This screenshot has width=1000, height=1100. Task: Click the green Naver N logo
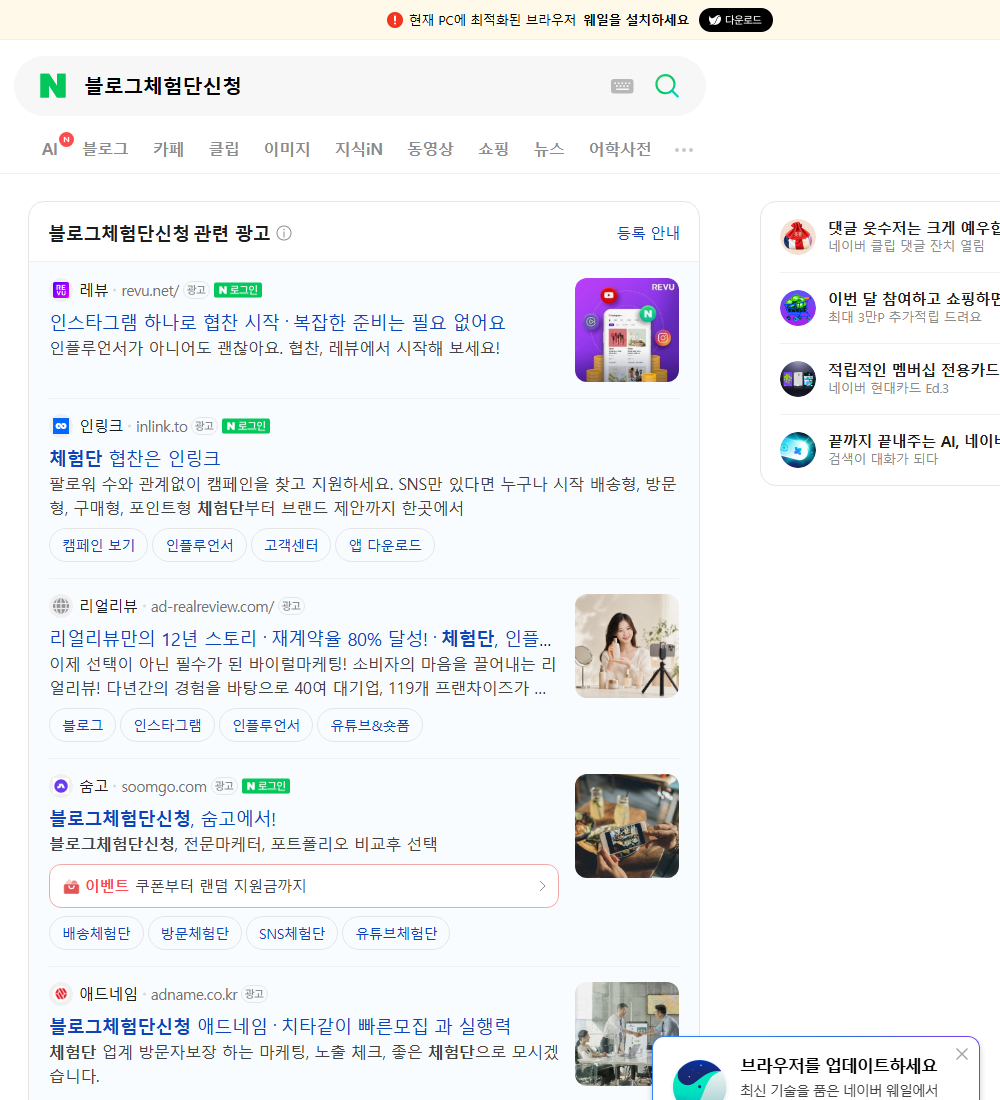click(53, 86)
